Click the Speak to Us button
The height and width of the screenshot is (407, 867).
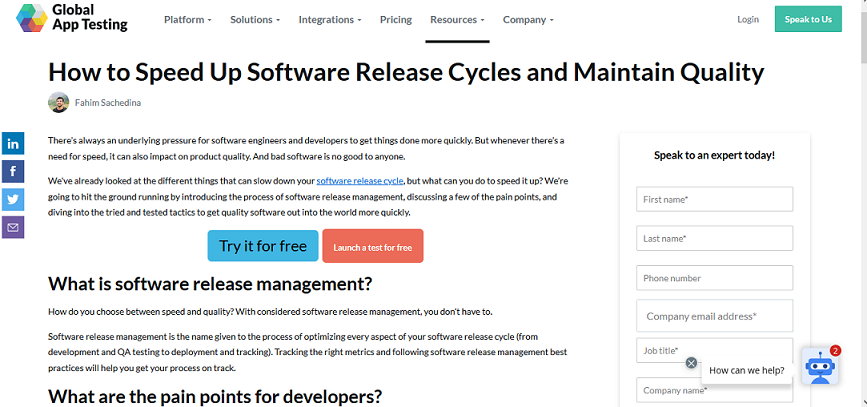click(808, 19)
